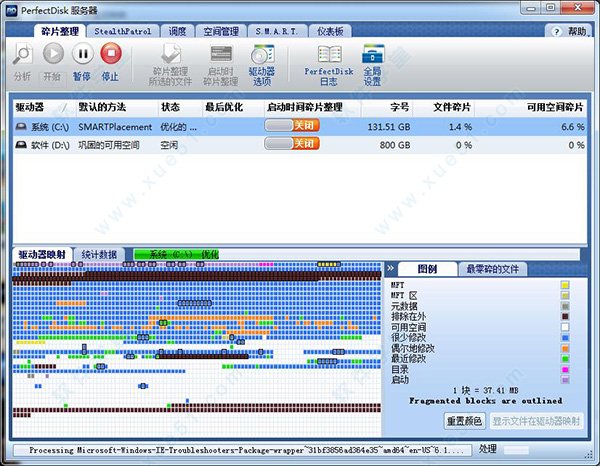Click the 启动 purple color swatch
The image size is (600, 466).
pyautogui.click(x=565, y=380)
